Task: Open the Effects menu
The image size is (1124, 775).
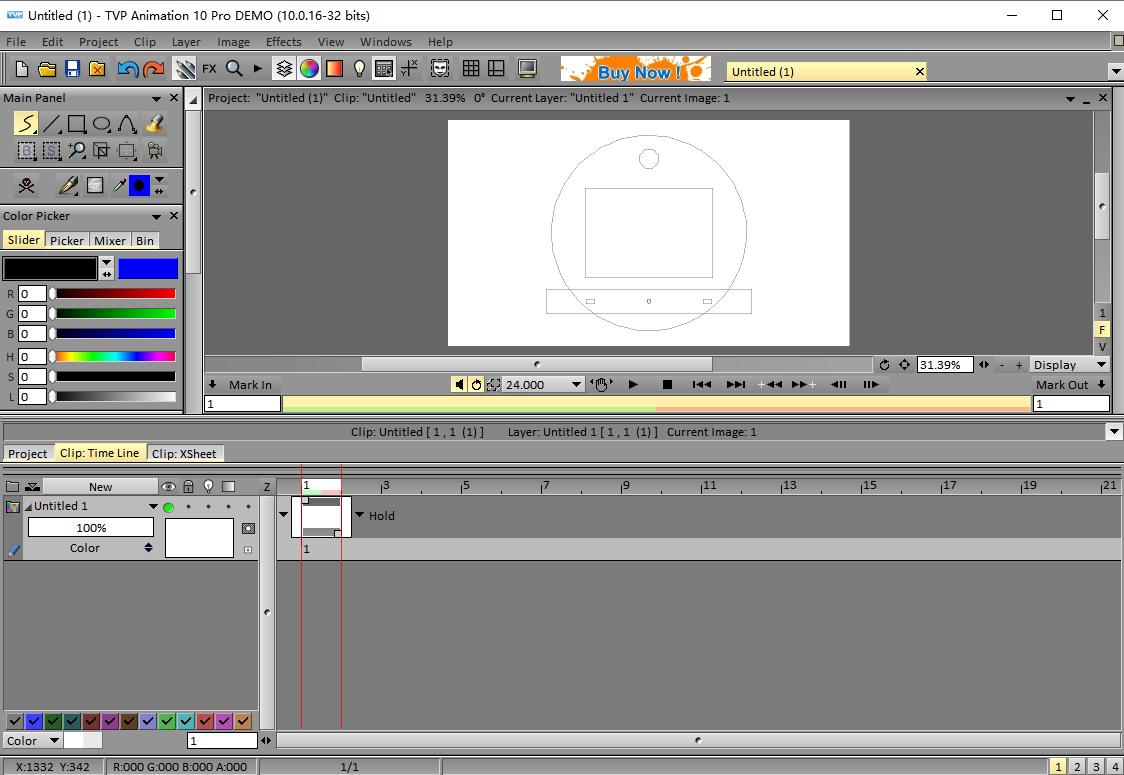Action: pyautogui.click(x=284, y=42)
